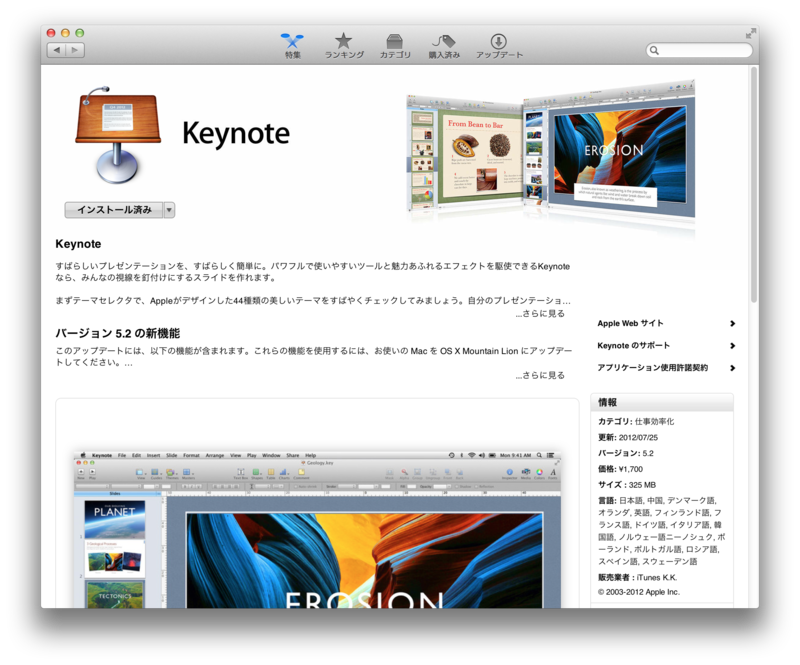Click chevron next to アプリケーション使用許諾契約

(x=732, y=368)
